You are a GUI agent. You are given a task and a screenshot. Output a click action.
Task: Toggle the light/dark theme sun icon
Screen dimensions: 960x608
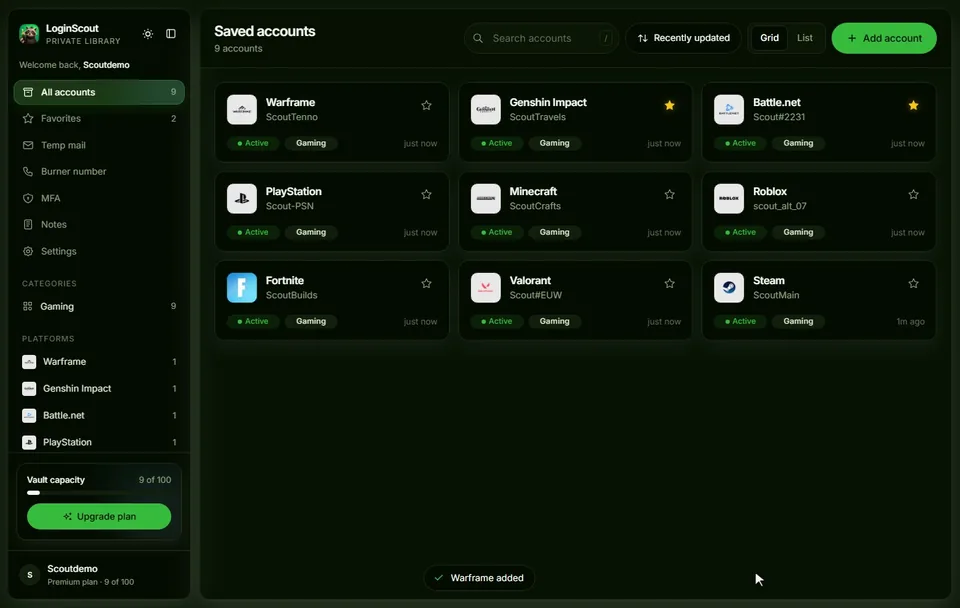pos(148,34)
